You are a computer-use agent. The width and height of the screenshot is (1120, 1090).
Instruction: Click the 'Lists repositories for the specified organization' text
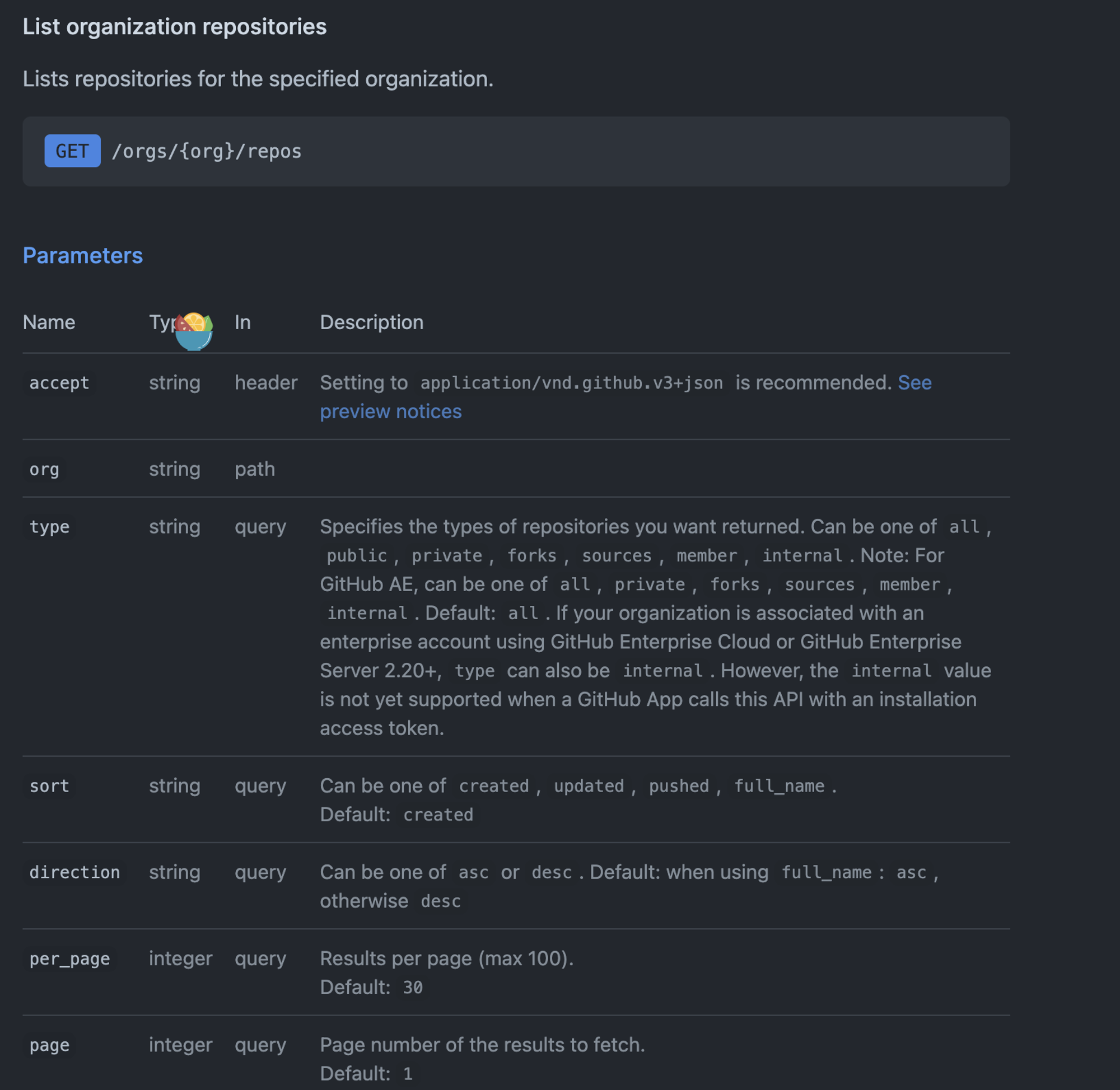click(258, 79)
